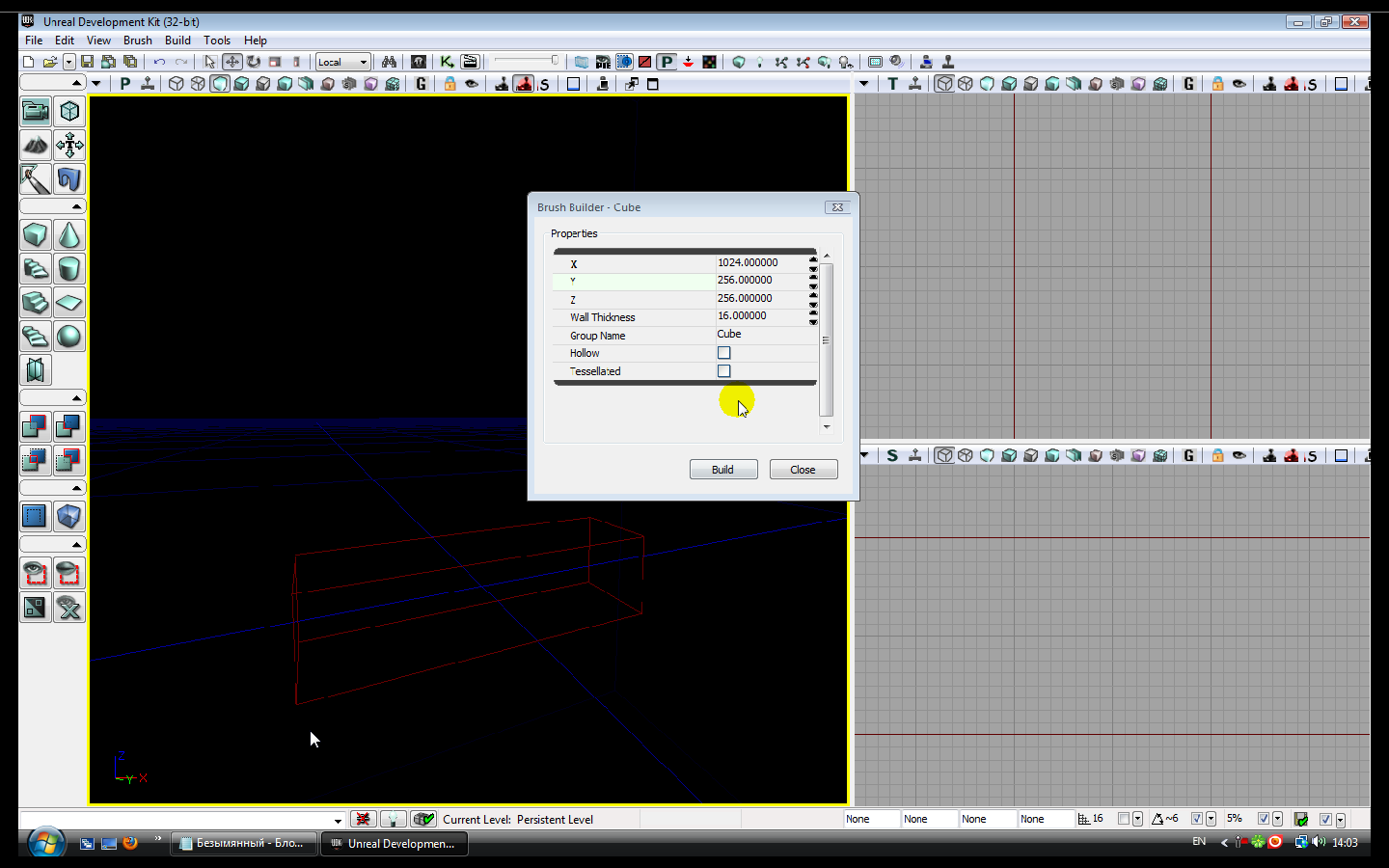The height and width of the screenshot is (868, 1389).
Task: Open the Tools menu
Action: (x=217, y=41)
